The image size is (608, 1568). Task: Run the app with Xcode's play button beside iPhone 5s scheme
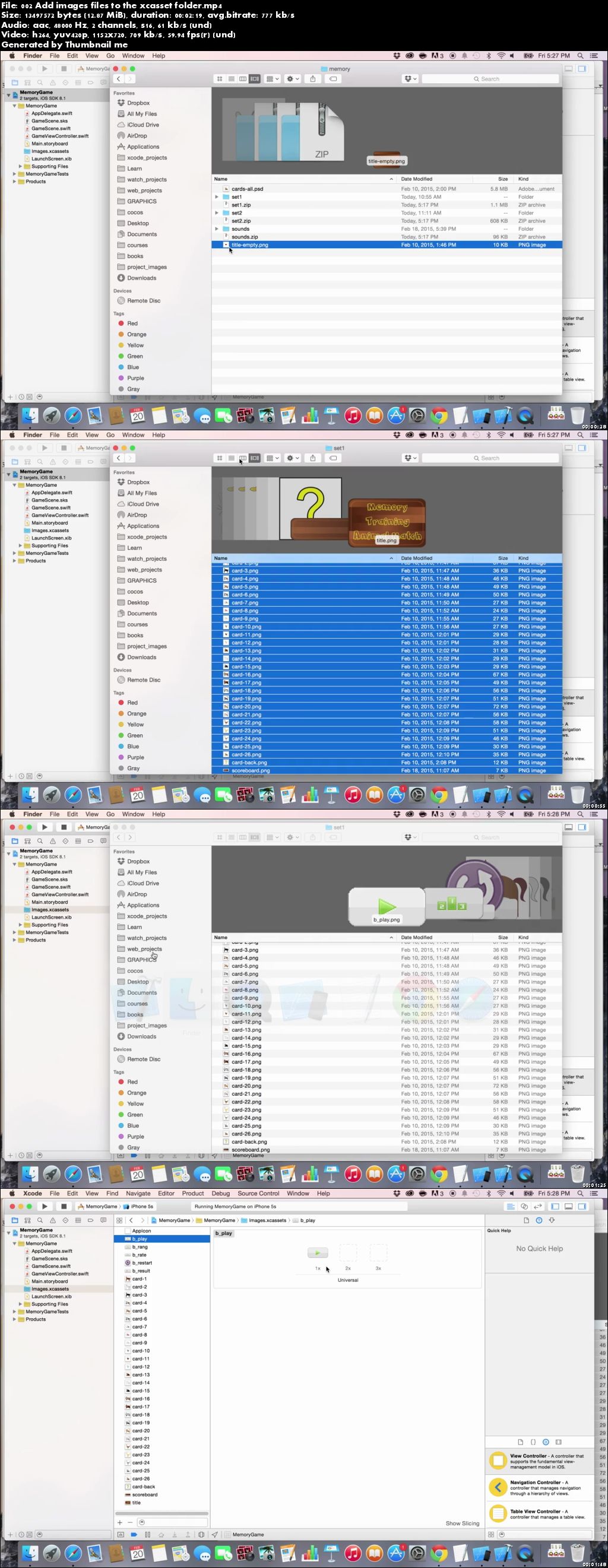pyautogui.click(x=45, y=1206)
